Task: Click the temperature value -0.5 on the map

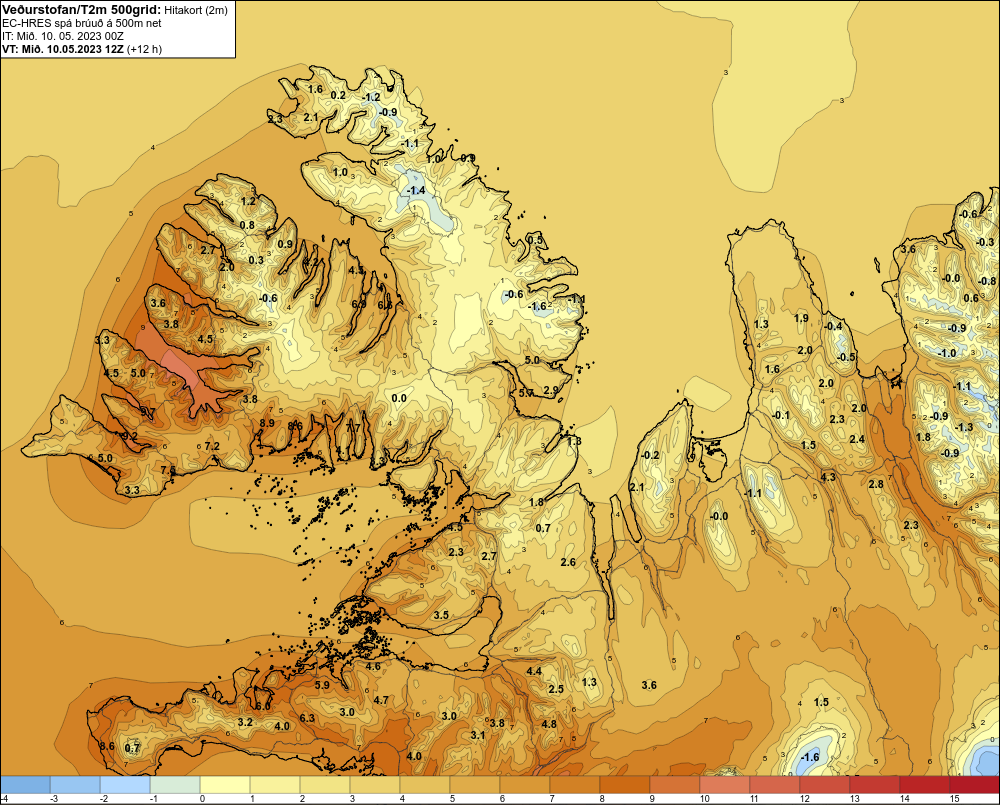Action: point(846,357)
